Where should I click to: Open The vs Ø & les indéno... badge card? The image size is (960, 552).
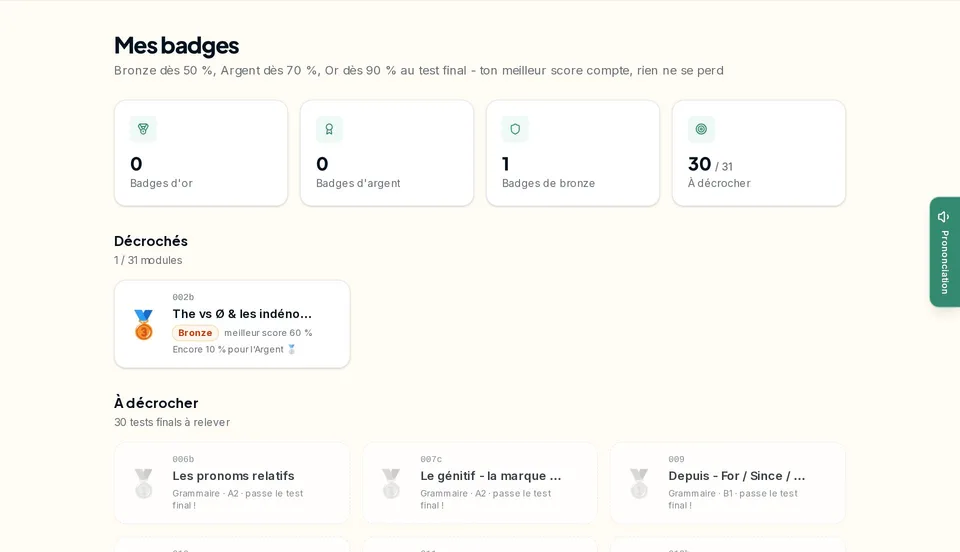coord(232,324)
